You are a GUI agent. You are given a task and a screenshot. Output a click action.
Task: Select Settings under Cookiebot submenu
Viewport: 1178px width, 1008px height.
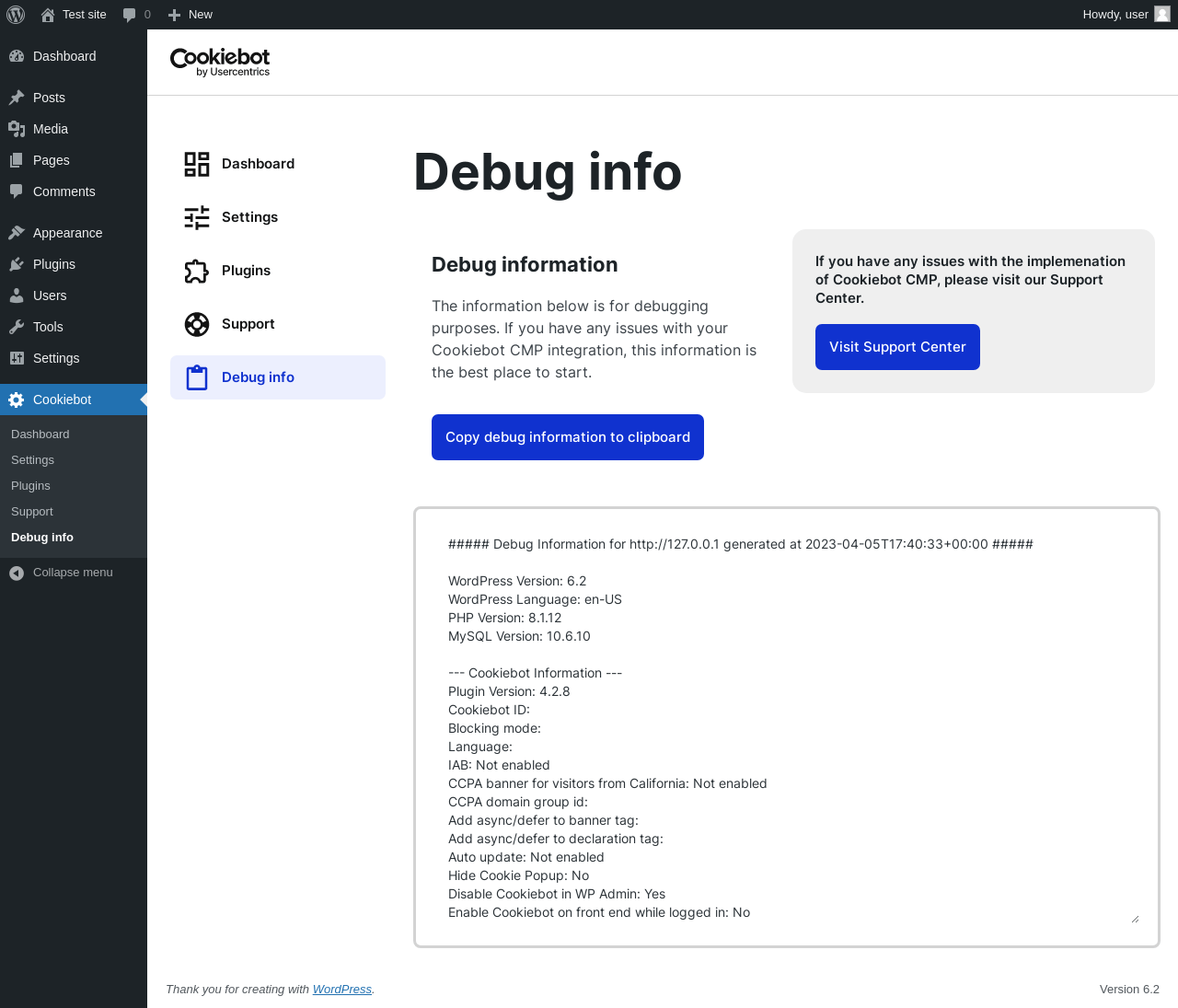click(32, 460)
